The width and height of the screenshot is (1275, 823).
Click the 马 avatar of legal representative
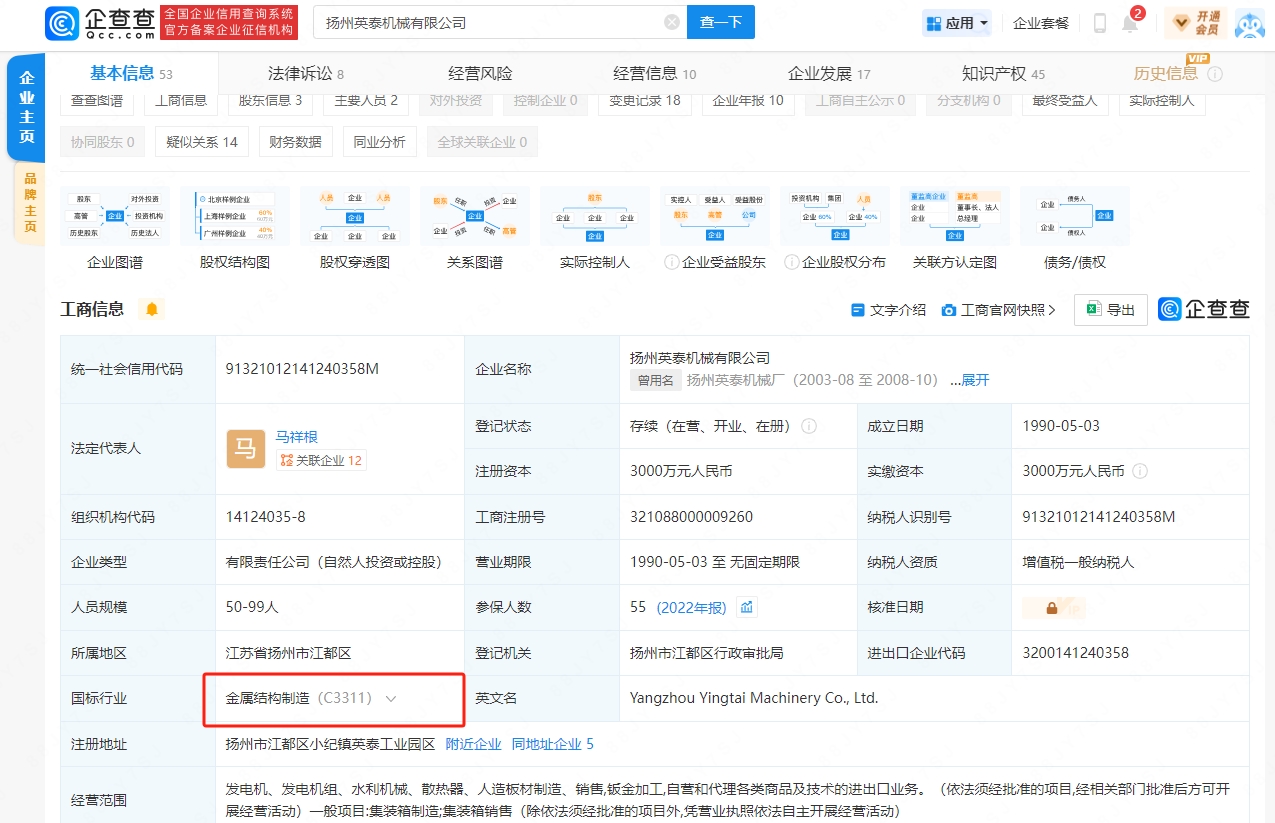(245, 448)
